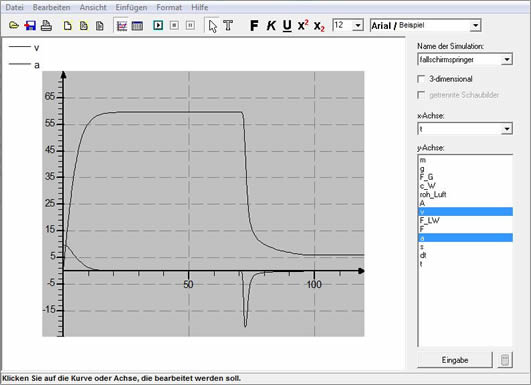531x385 pixels.
Task: Click the a legend entry
Action: tap(24, 65)
